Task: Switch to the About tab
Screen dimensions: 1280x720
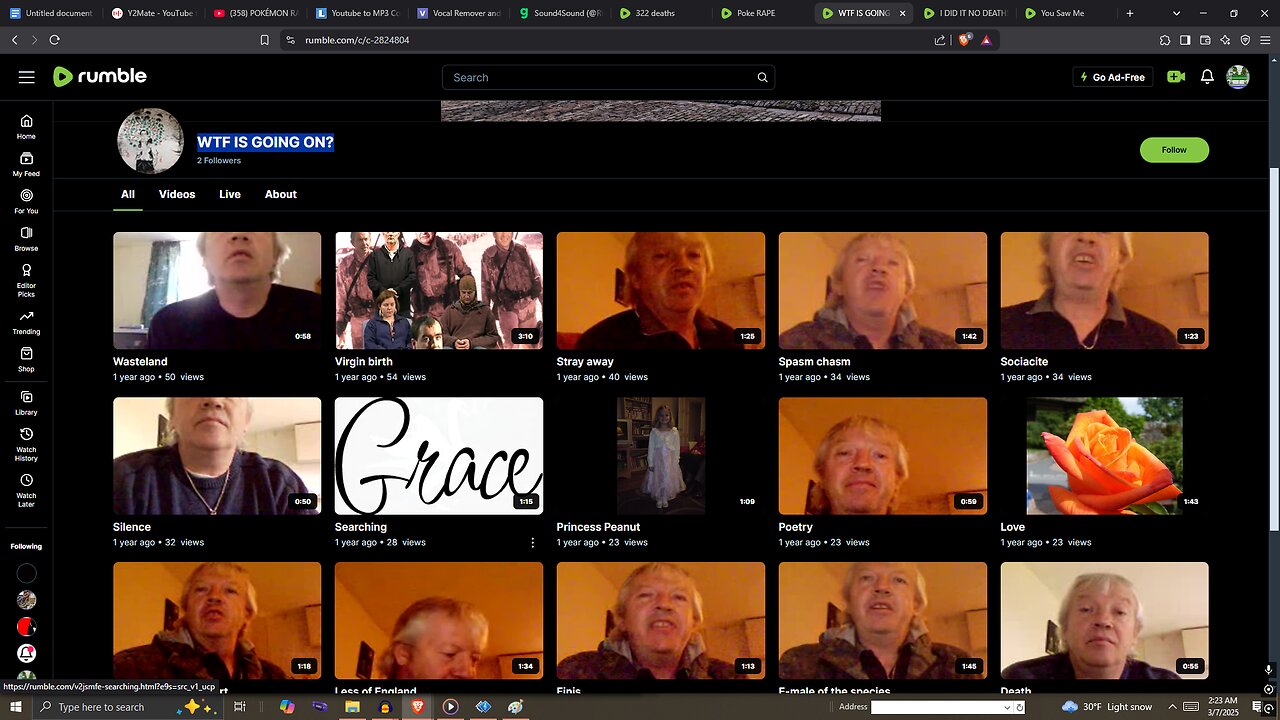Action: pyautogui.click(x=281, y=194)
